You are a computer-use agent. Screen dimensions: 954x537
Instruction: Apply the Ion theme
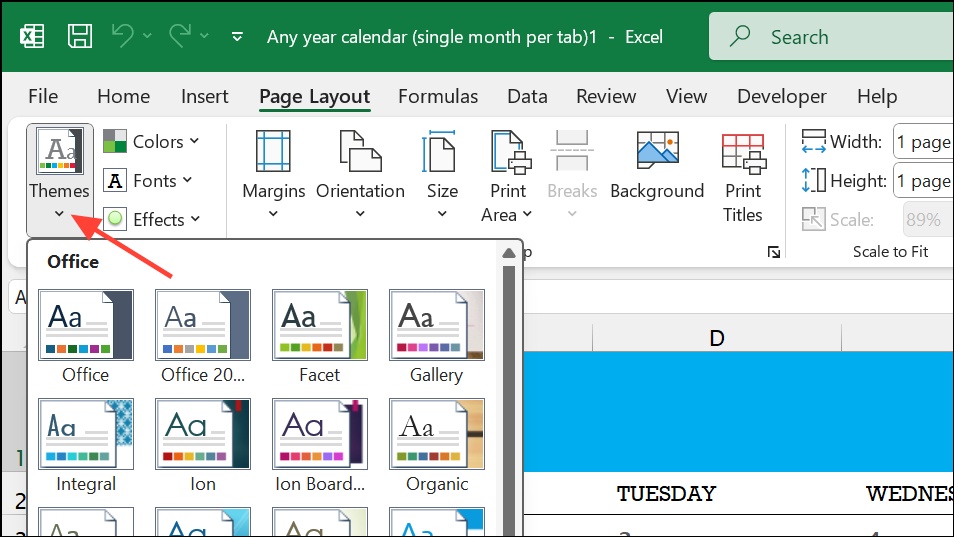(x=203, y=446)
